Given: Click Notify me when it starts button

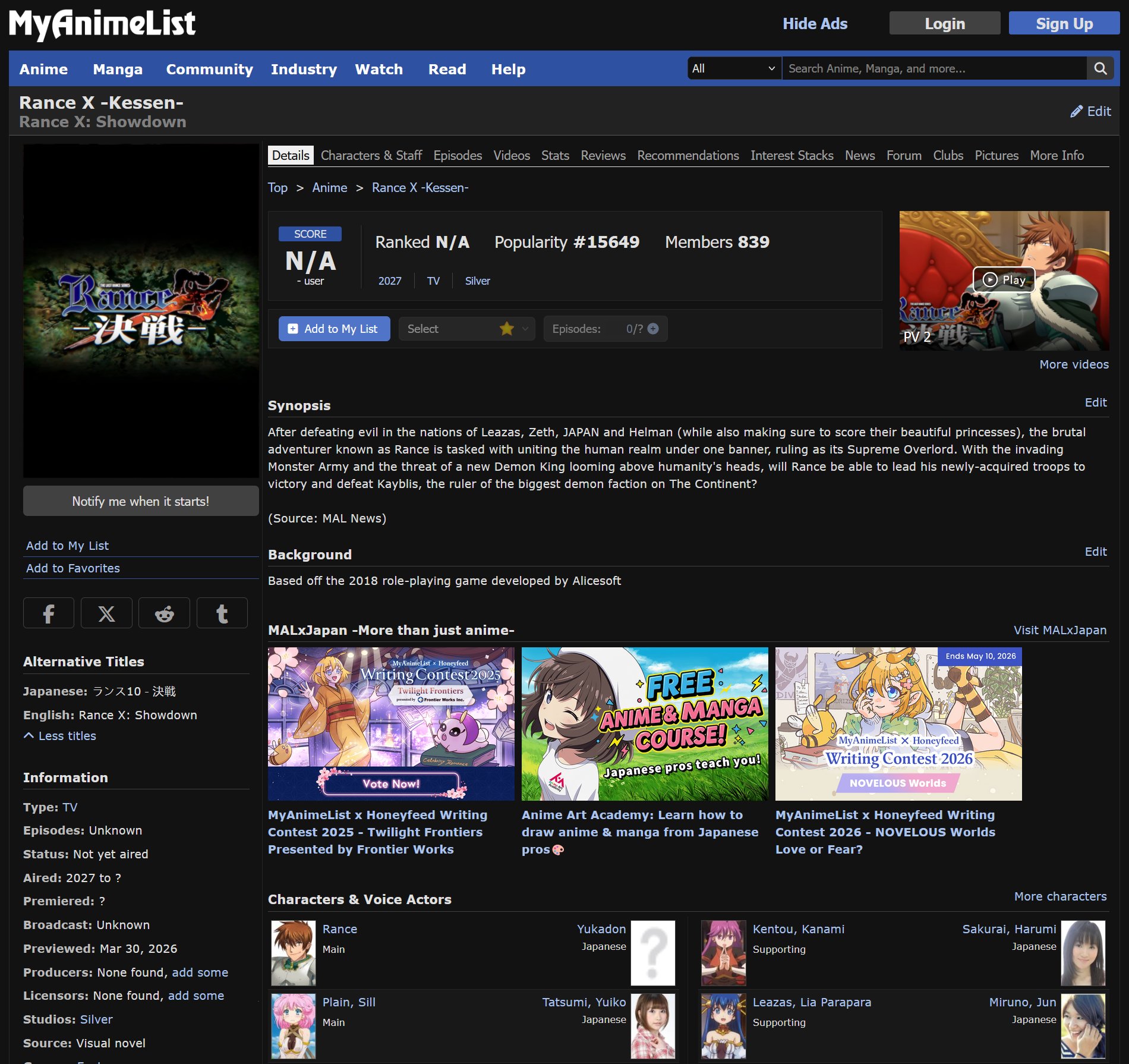Looking at the screenshot, I should click(x=141, y=501).
